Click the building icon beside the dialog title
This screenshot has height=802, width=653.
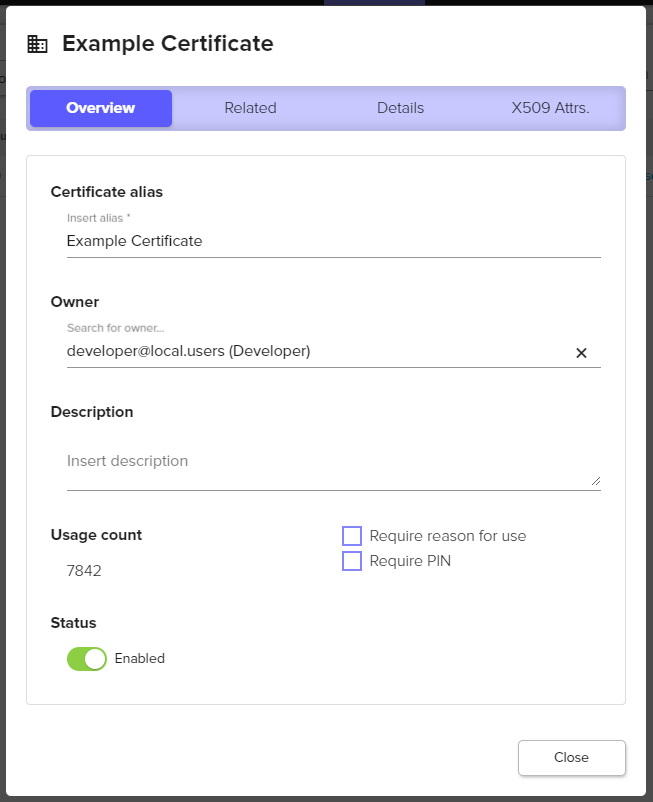coord(37,44)
